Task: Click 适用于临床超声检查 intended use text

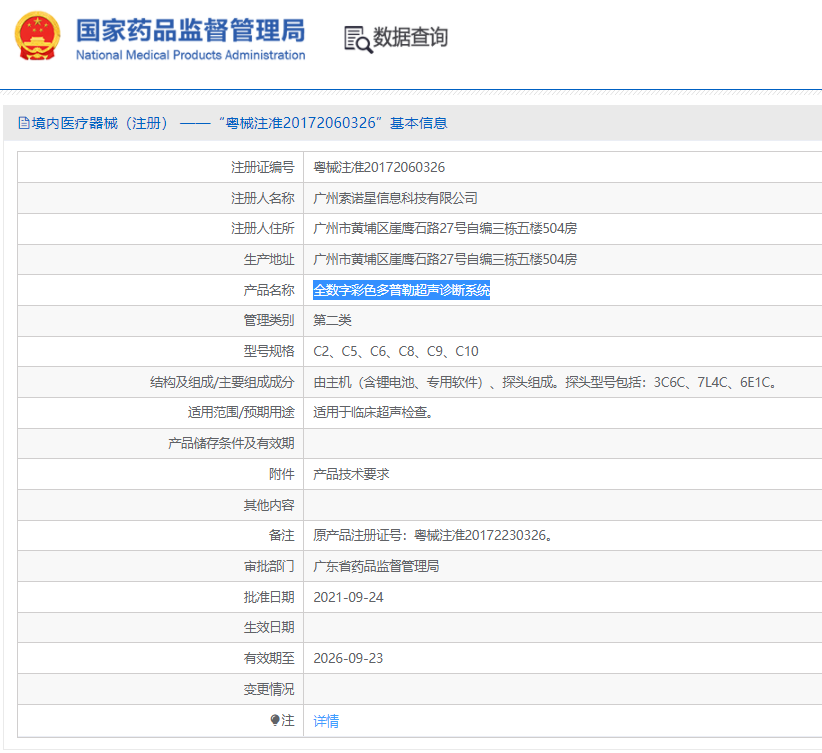Action: (x=373, y=413)
